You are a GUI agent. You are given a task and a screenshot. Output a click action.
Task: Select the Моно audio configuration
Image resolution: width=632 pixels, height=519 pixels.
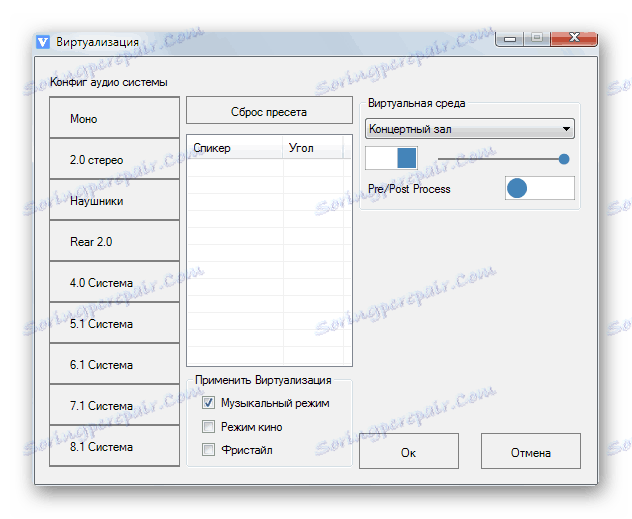coord(114,117)
